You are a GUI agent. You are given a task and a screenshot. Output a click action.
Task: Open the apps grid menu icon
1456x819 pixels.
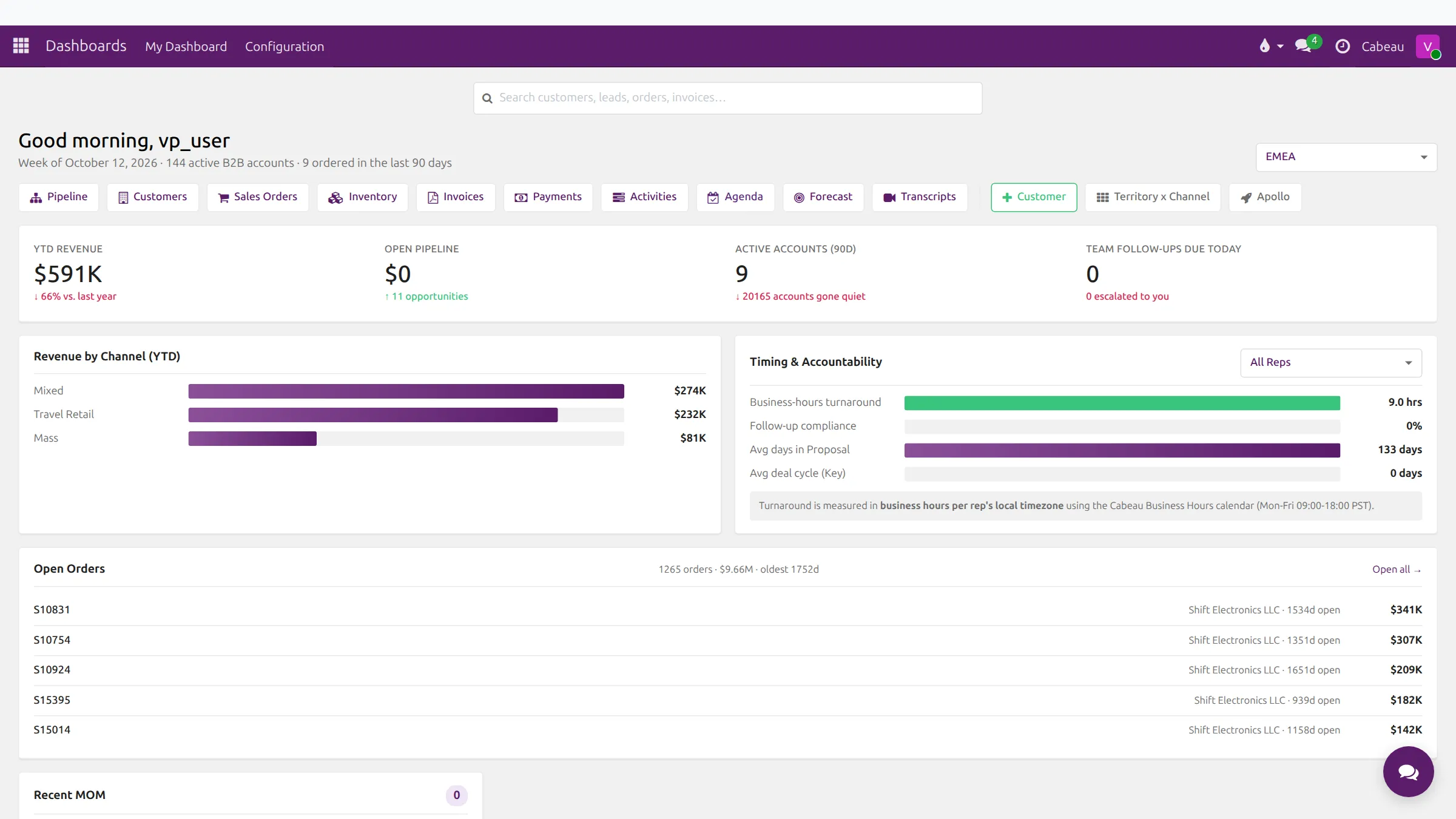21,46
